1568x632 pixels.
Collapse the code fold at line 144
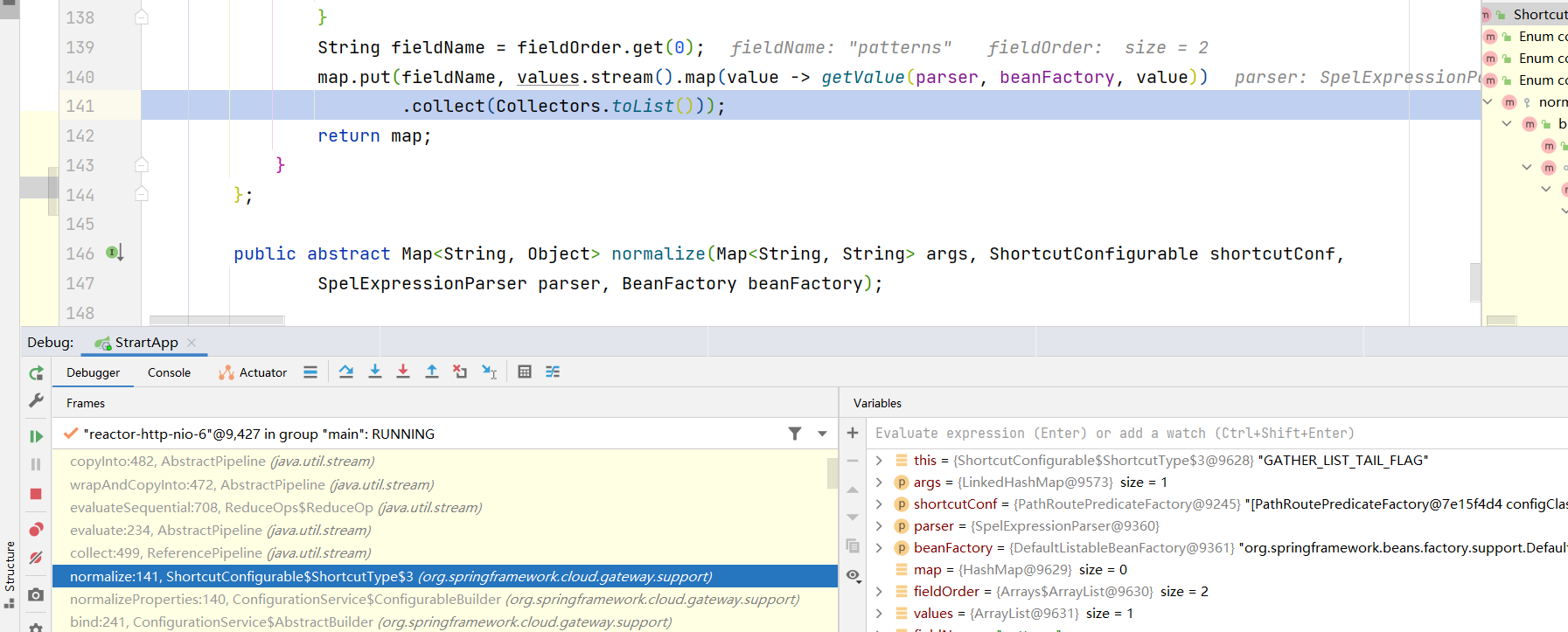click(142, 194)
